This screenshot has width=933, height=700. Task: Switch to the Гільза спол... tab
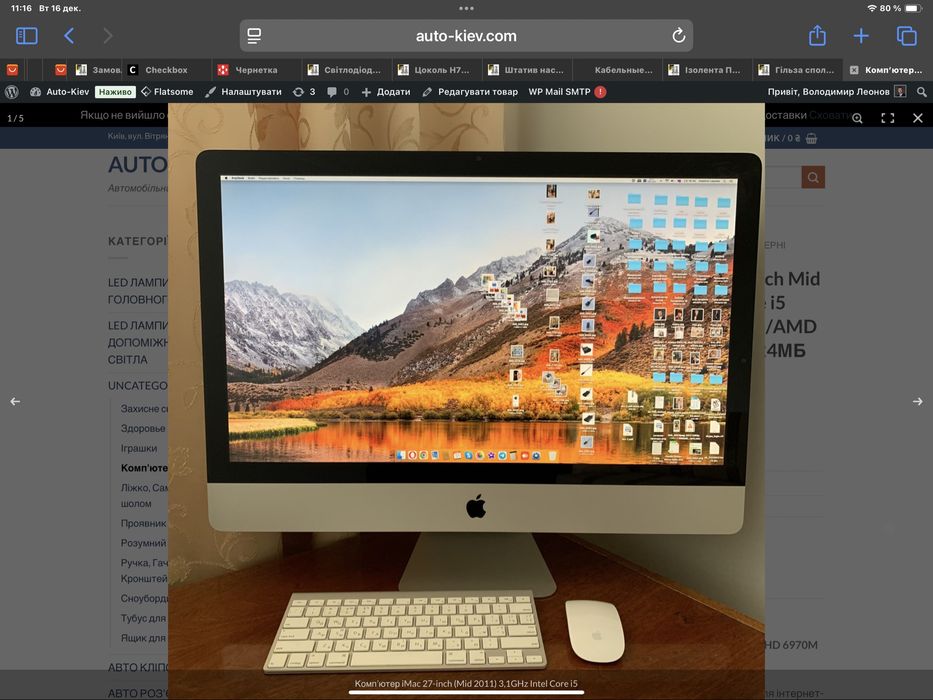pos(797,70)
